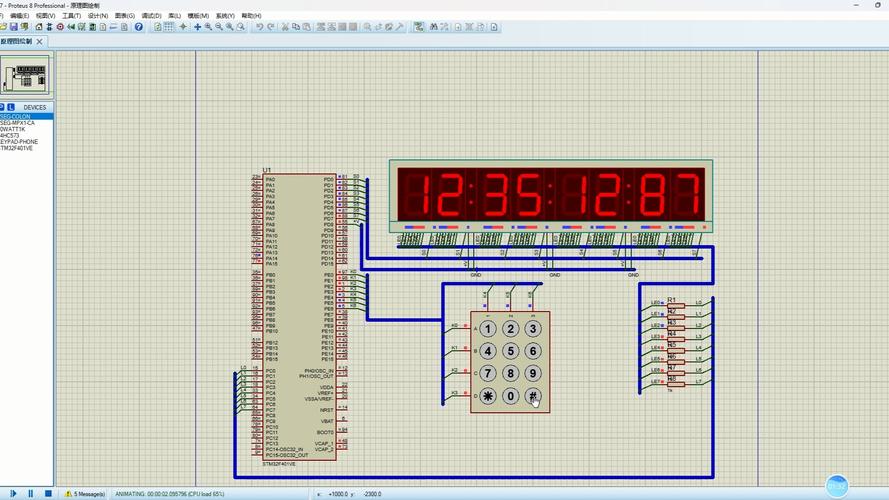Click the STM32F401VE chip U1 body
The width and height of the screenshot is (889, 500).
click(299, 317)
